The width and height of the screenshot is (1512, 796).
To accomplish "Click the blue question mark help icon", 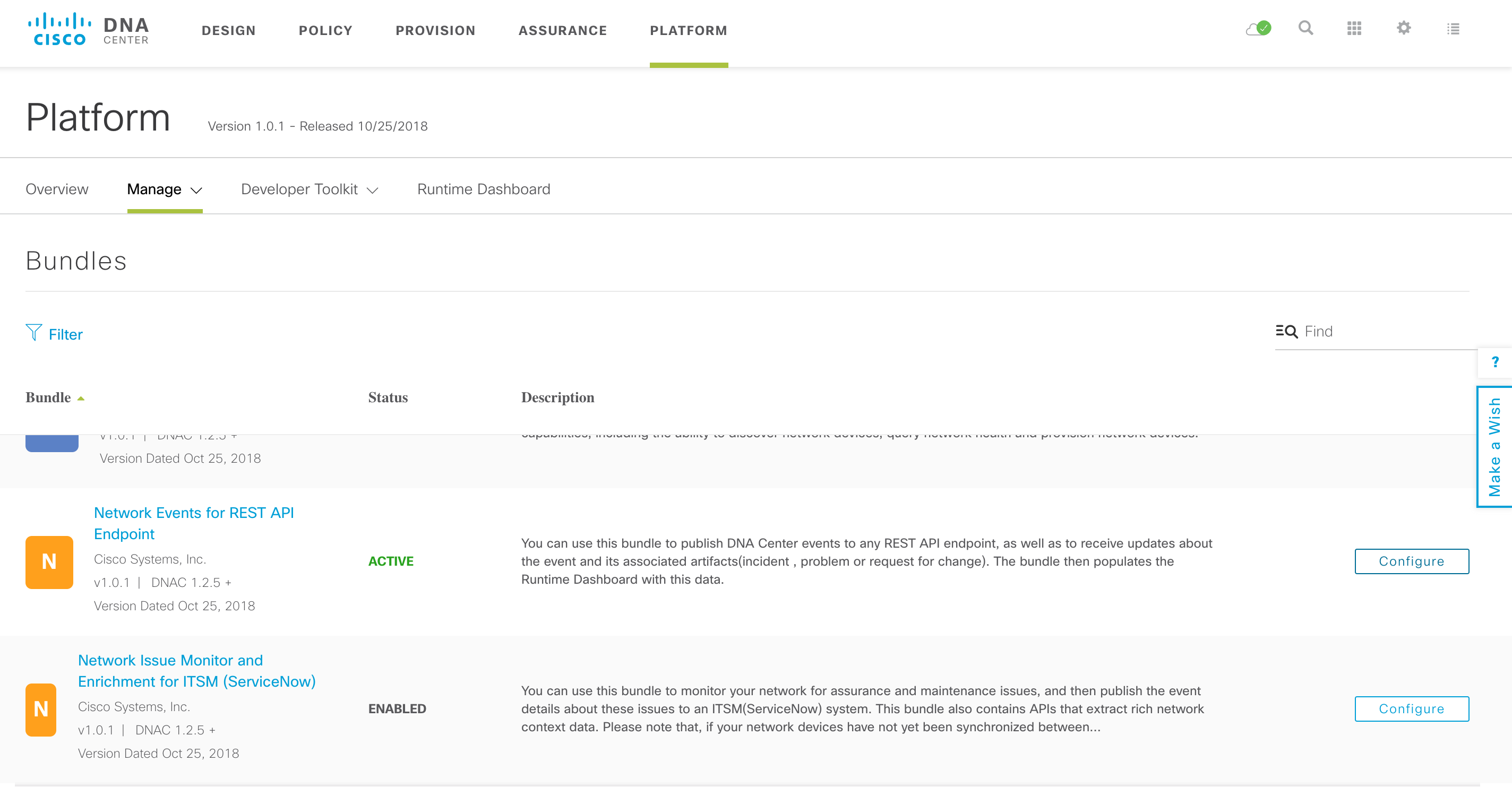I will pos(1495,362).
